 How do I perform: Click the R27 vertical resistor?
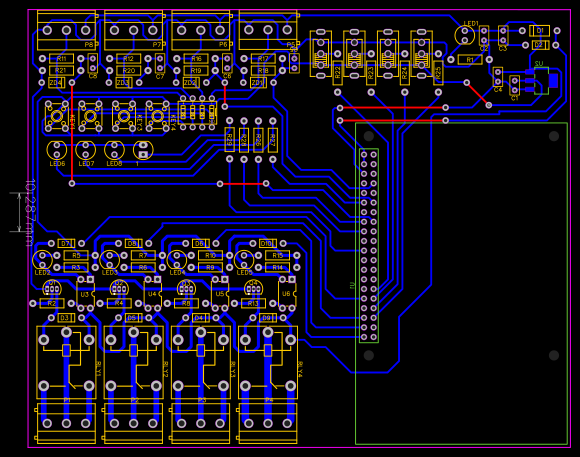click(273, 140)
